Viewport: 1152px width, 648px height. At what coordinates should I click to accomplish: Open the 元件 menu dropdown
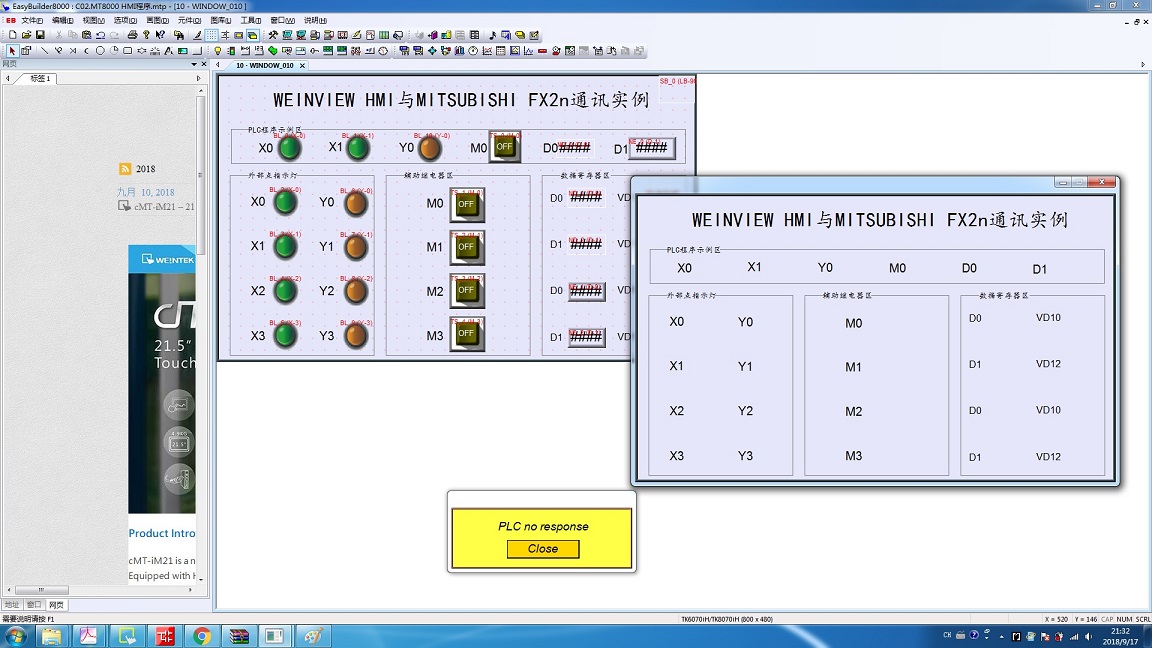[188, 20]
